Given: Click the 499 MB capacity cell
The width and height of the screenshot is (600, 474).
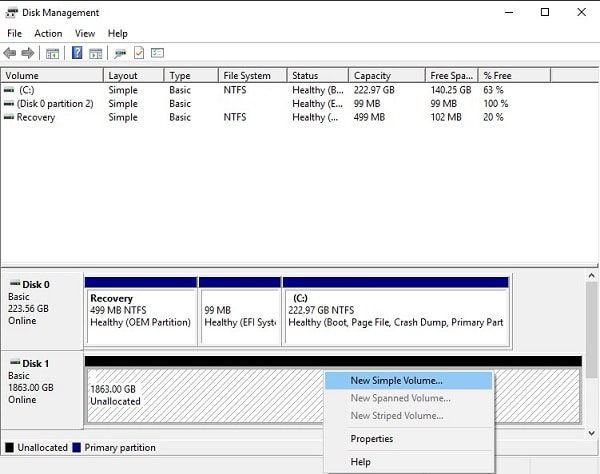Looking at the screenshot, I should pyautogui.click(x=369, y=117).
